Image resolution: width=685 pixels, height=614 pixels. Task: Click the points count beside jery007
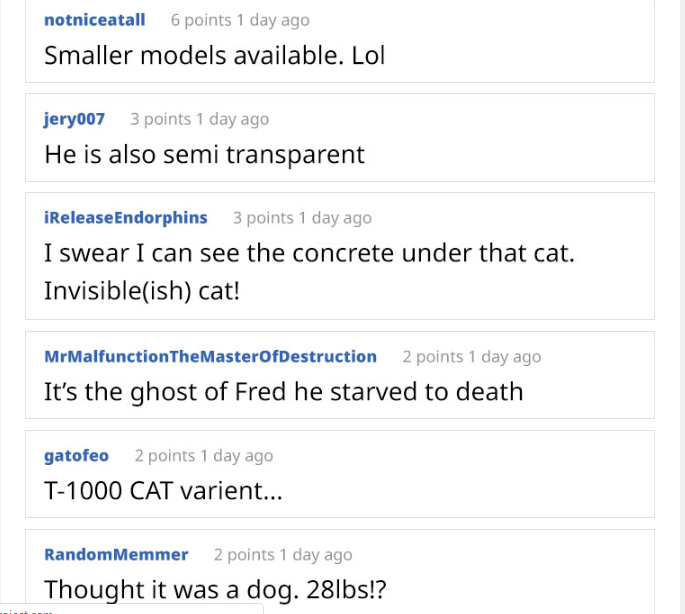tap(160, 119)
